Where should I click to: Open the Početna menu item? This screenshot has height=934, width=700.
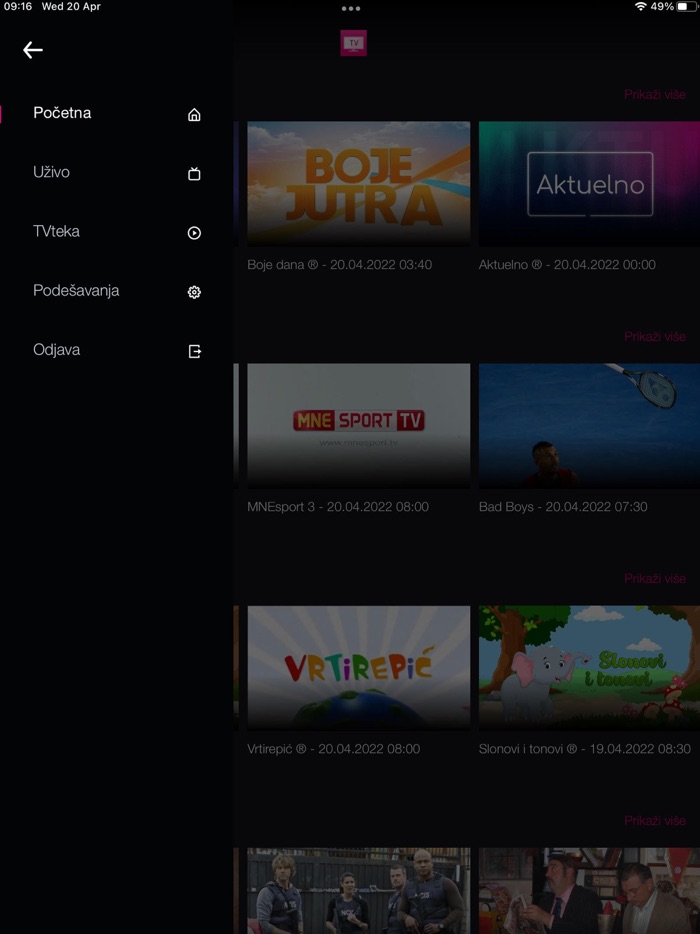click(x=117, y=113)
